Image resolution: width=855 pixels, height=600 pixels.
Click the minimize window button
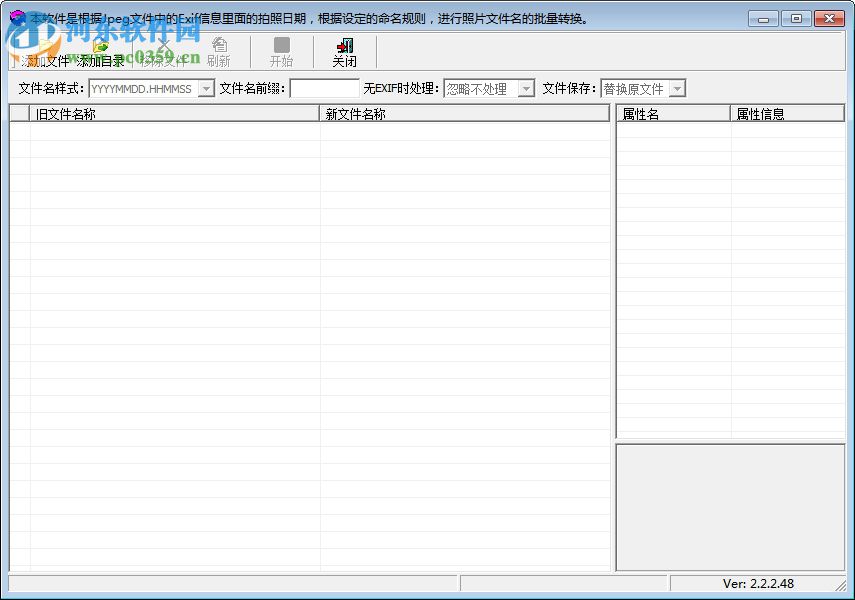pos(763,17)
